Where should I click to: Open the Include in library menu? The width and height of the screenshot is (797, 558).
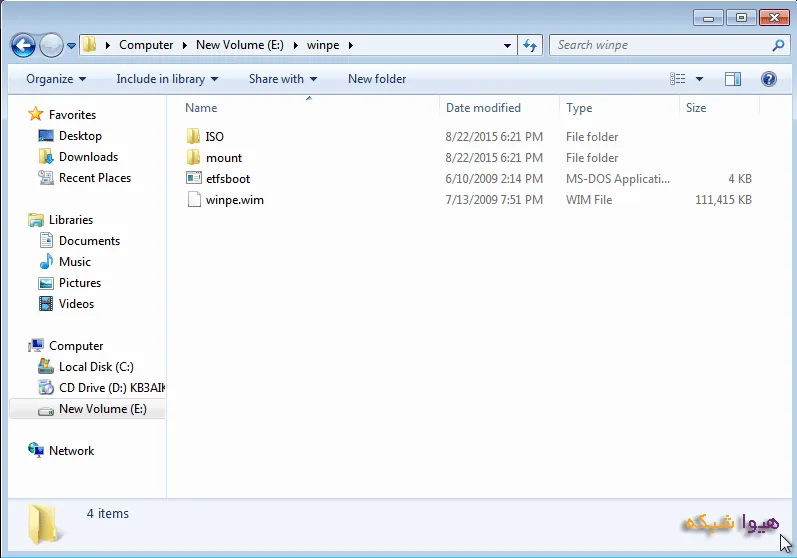click(x=167, y=79)
